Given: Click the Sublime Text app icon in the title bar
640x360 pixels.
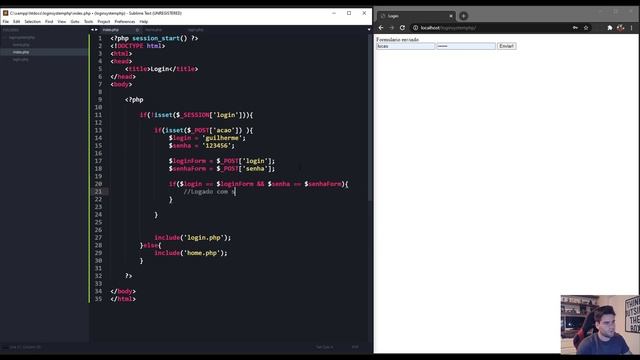Looking at the screenshot, I should pos(5,13).
